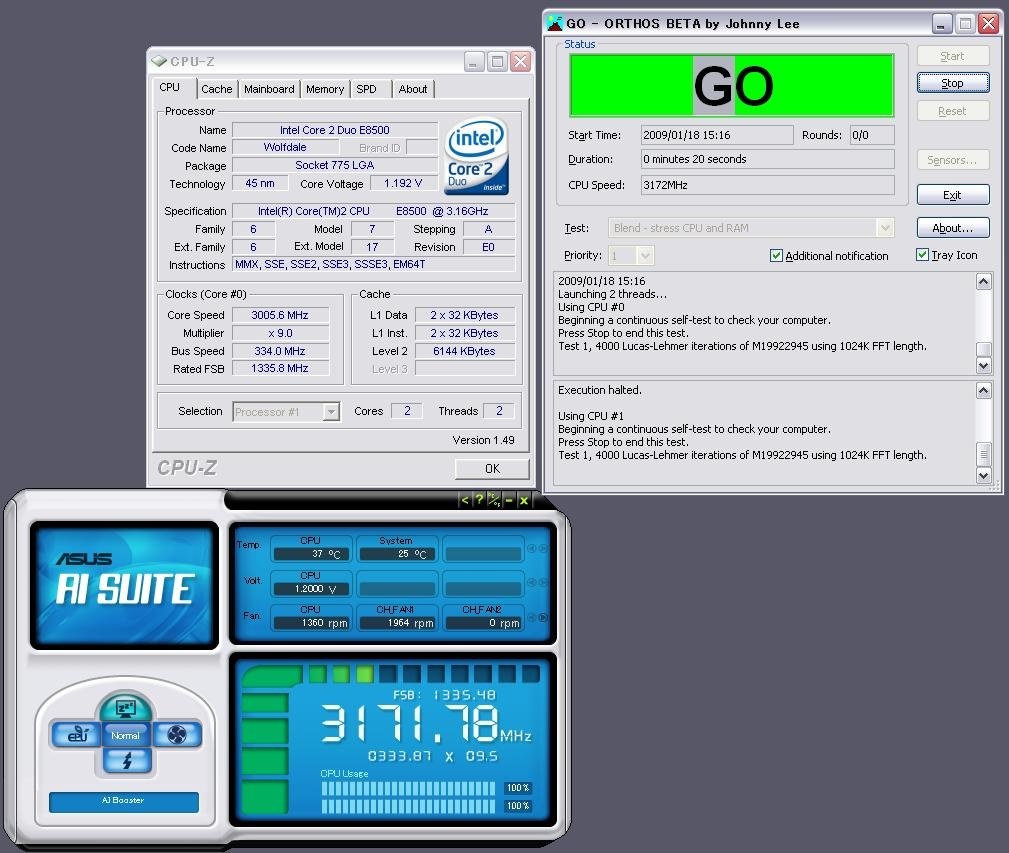Click the Start button in ORTHOS
The height and width of the screenshot is (853, 1009).
[952, 56]
